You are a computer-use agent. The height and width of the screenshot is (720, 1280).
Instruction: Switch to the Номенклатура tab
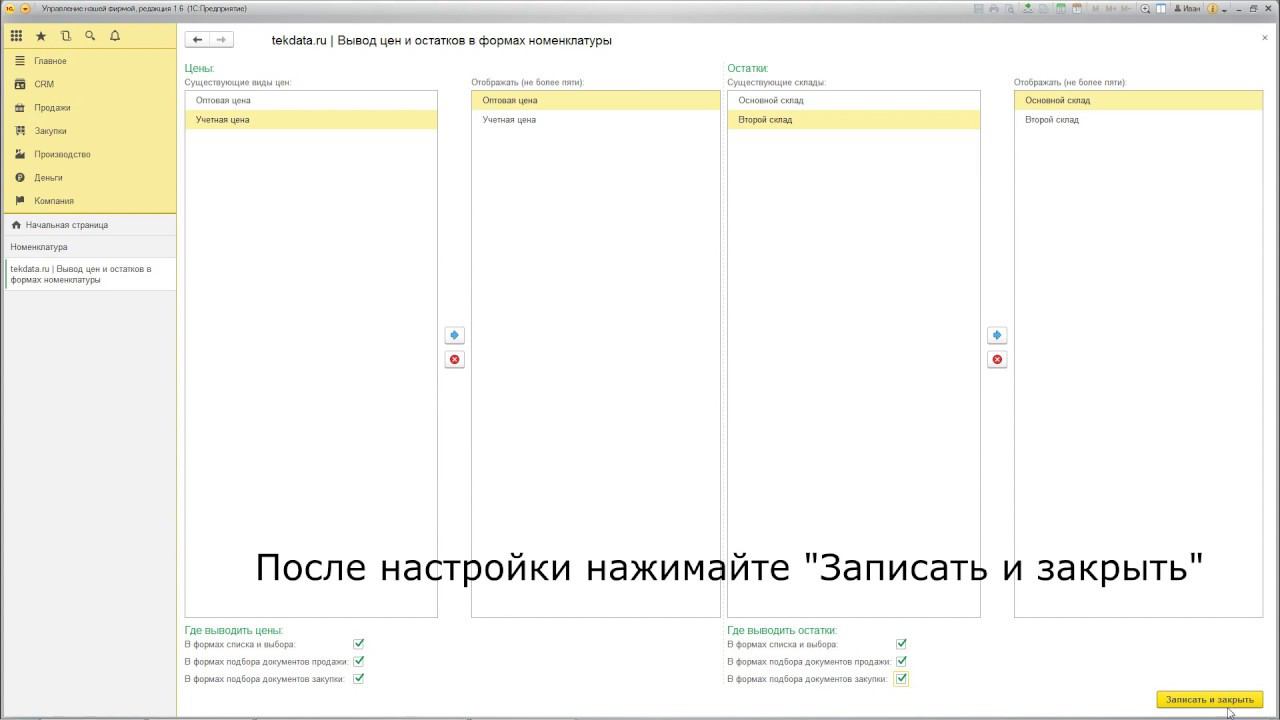[90, 247]
